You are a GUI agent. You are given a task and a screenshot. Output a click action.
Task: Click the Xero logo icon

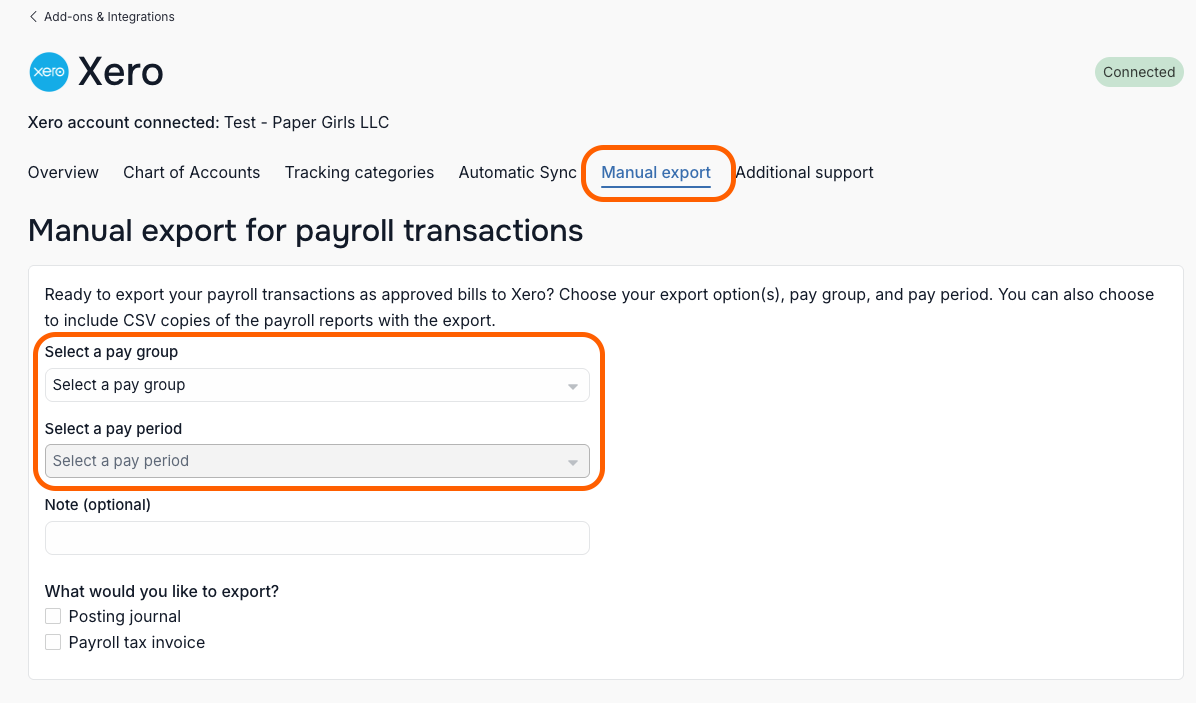[x=49, y=72]
